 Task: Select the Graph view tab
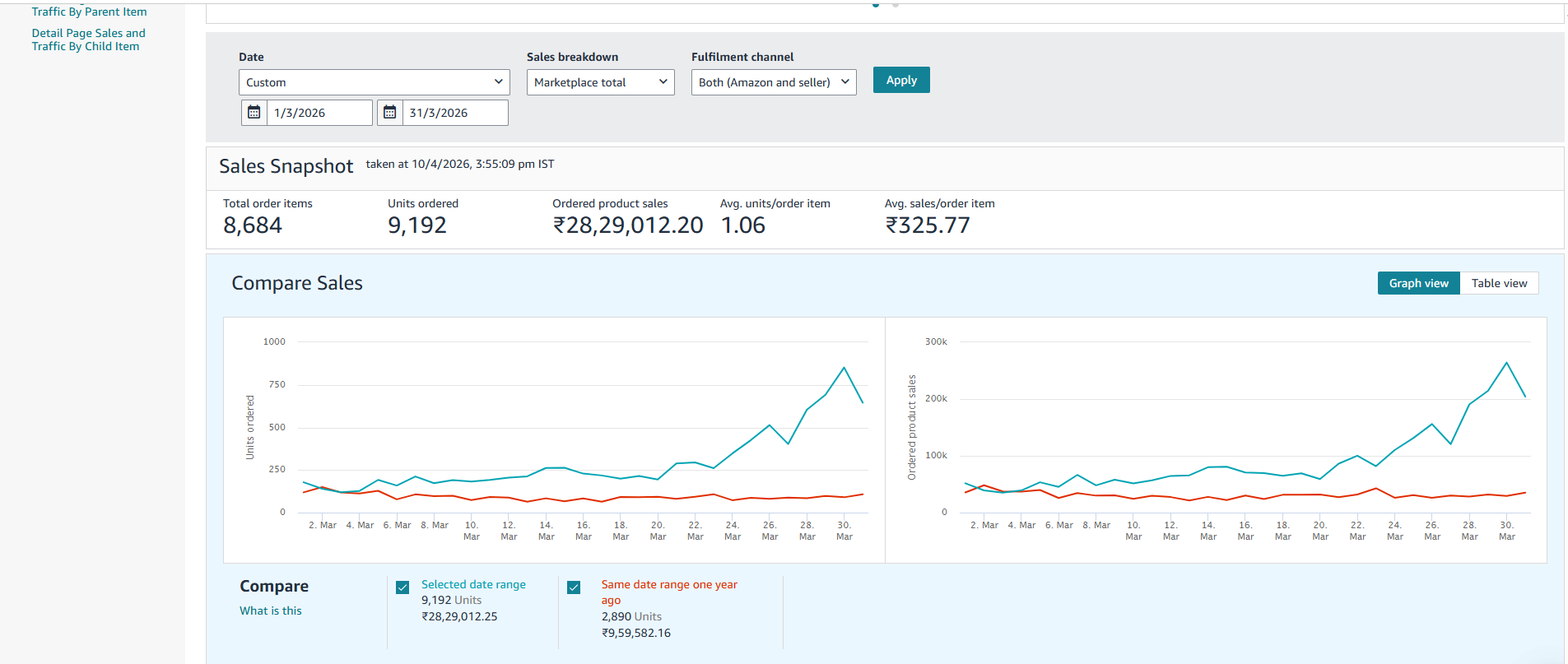click(x=1418, y=283)
